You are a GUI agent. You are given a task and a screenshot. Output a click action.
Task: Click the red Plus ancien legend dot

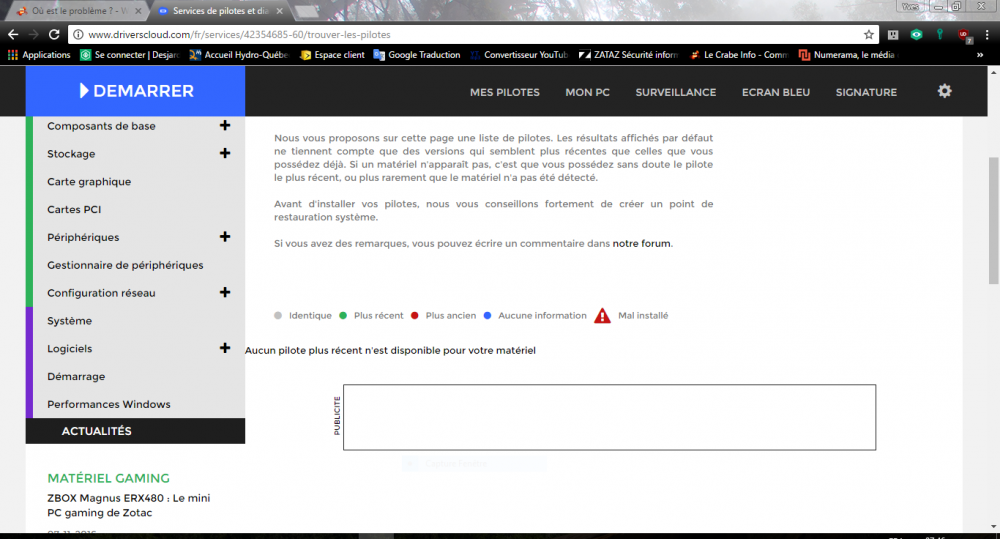415,316
